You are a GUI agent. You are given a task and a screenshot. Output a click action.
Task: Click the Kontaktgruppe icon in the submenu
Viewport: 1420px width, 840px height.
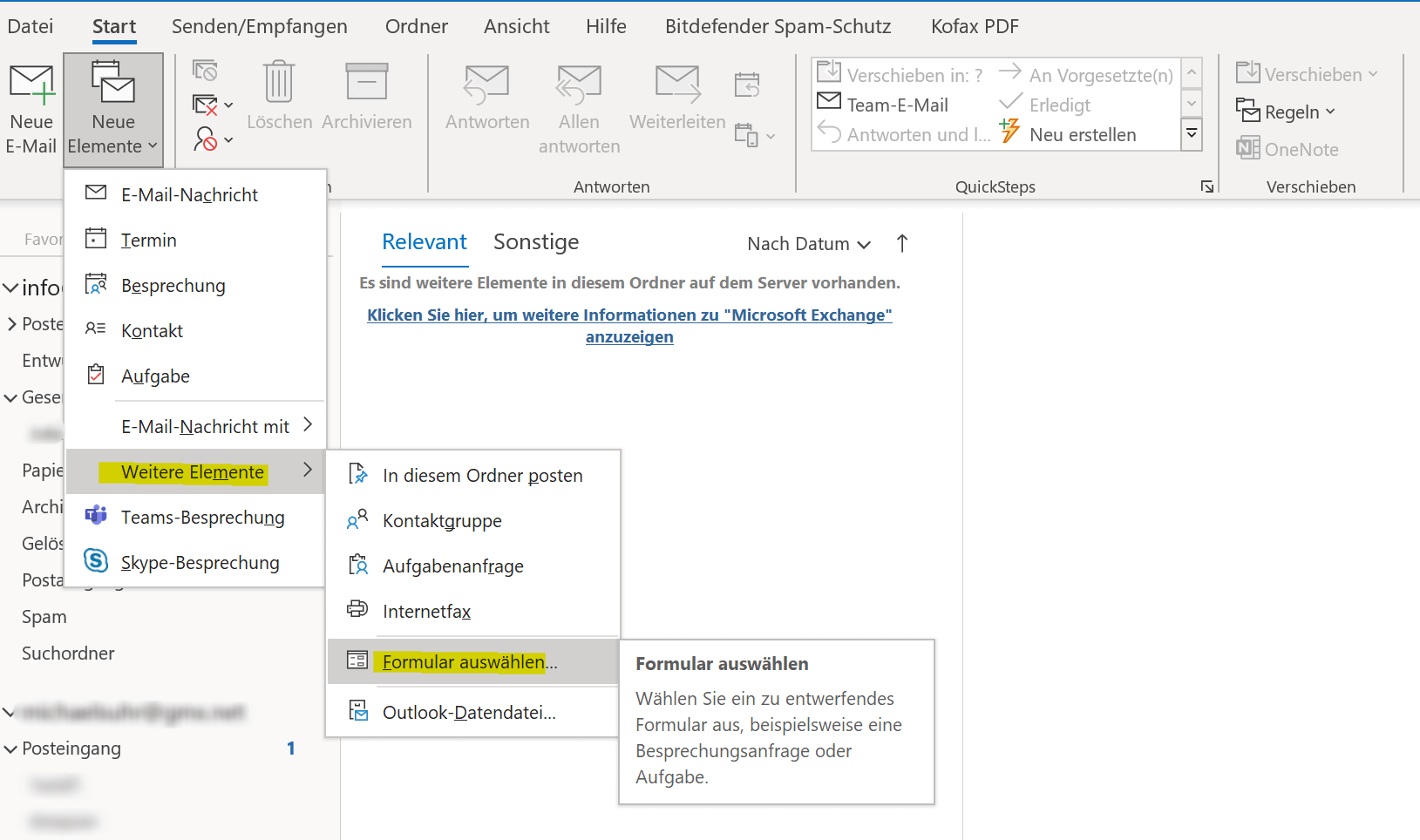coord(357,520)
